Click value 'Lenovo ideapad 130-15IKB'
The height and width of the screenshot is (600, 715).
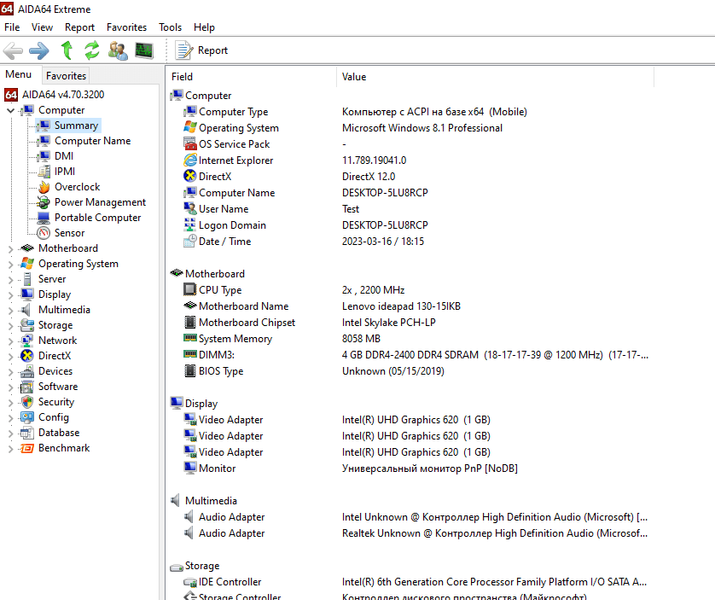401,306
